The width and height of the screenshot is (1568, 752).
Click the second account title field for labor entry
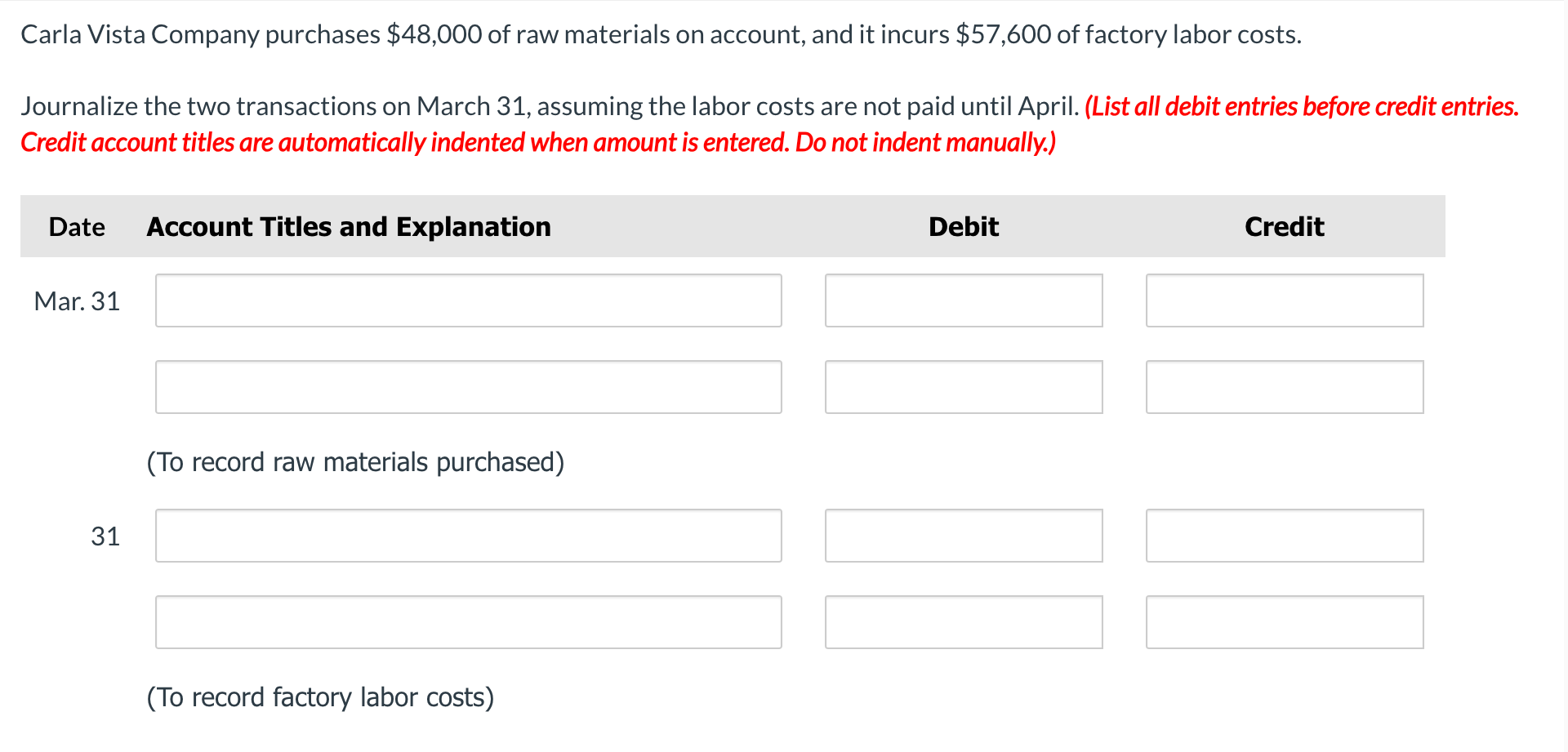468,622
